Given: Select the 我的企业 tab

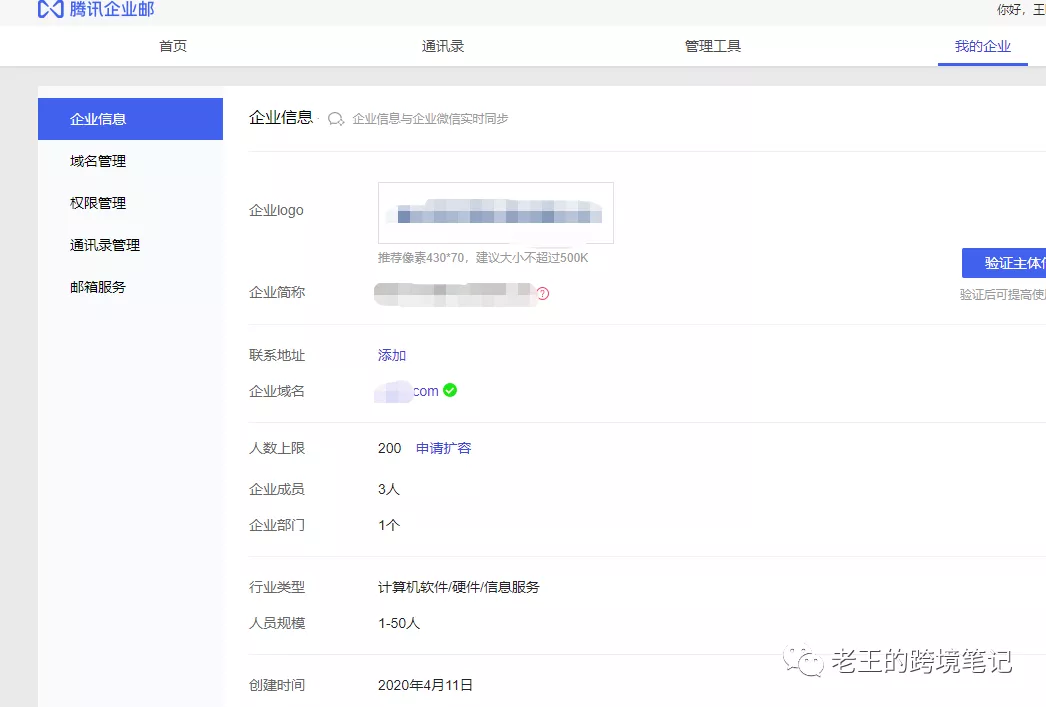Looking at the screenshot, I should pyautogui.click(x=982, y=46).
